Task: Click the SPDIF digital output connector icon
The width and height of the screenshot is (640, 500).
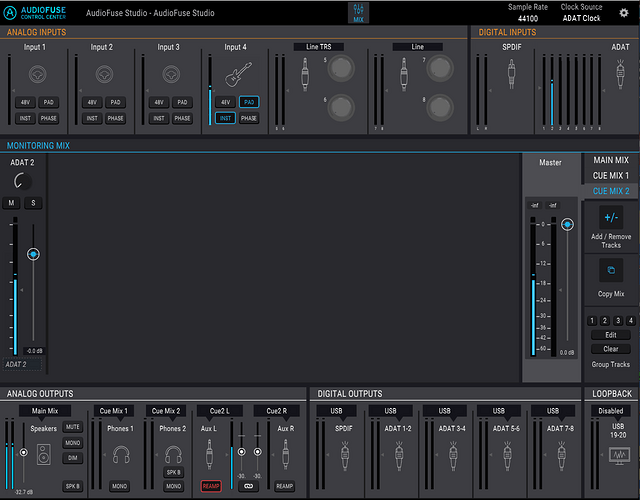Action: tap(345, 456)
